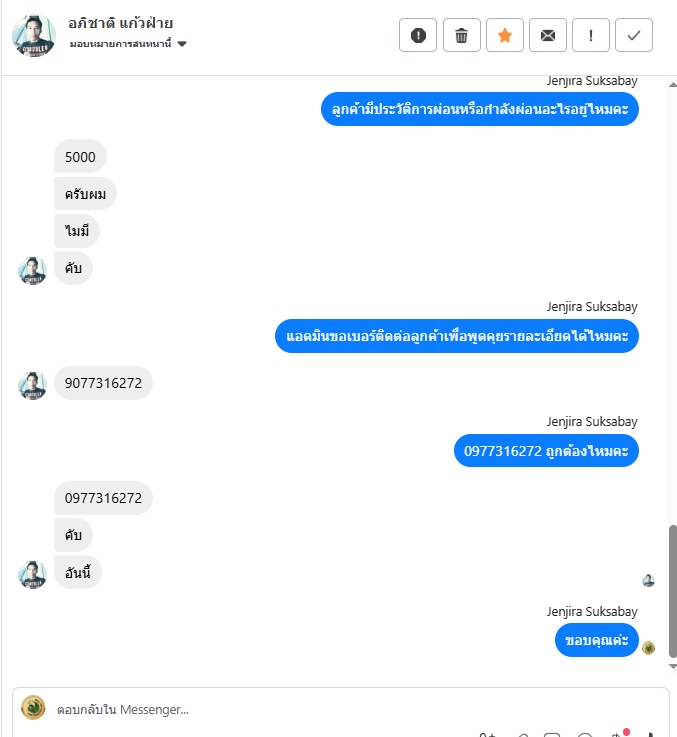Select the 0977316272 customer message bubble
Image resolution: width=677 pixels, height=737 pixels.
tap(103, 498)
